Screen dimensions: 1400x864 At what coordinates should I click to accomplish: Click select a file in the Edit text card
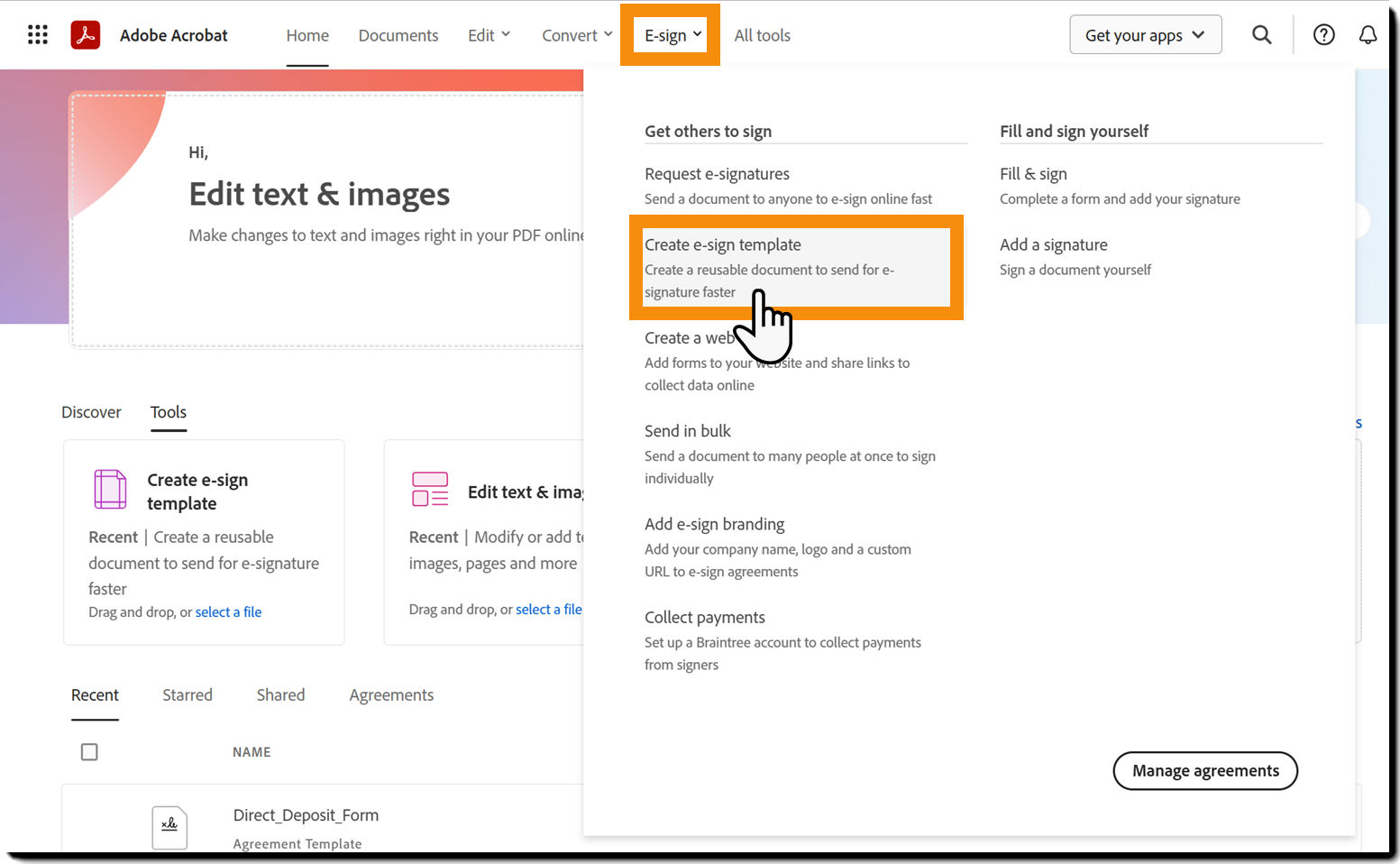(548, 610)
